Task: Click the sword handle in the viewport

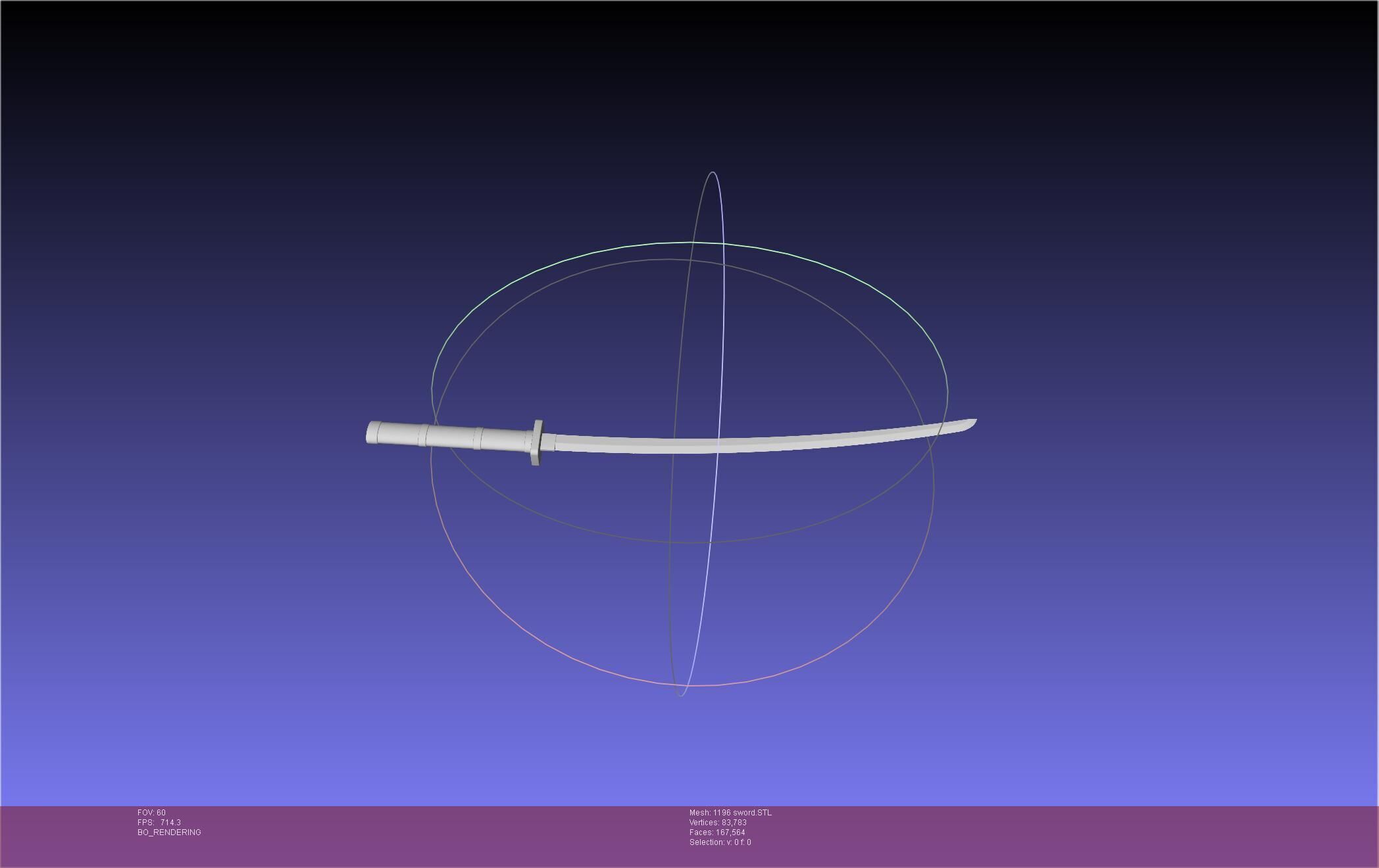Action: [x=449, y=436]
